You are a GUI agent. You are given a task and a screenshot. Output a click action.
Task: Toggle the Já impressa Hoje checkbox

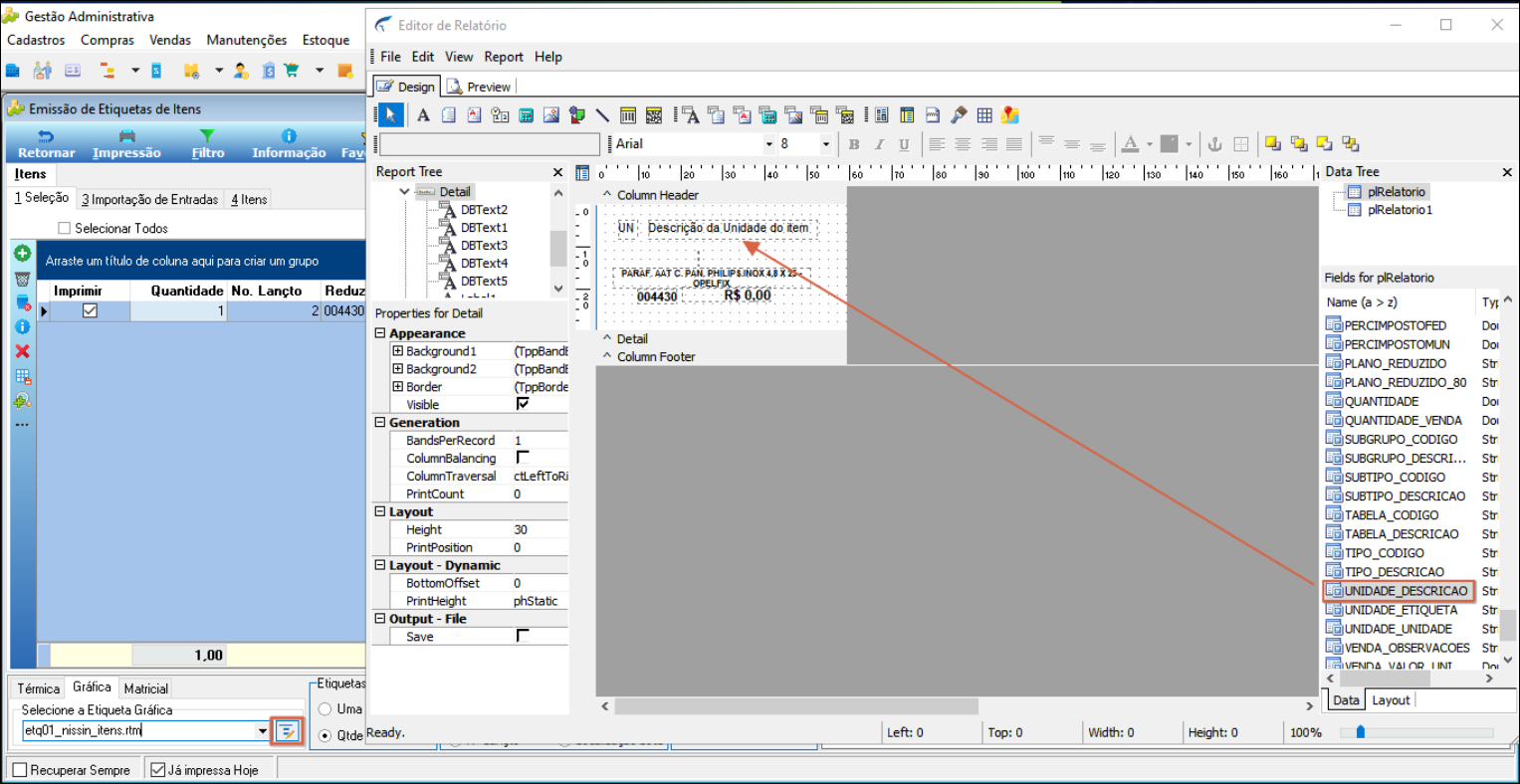[157, 770]
